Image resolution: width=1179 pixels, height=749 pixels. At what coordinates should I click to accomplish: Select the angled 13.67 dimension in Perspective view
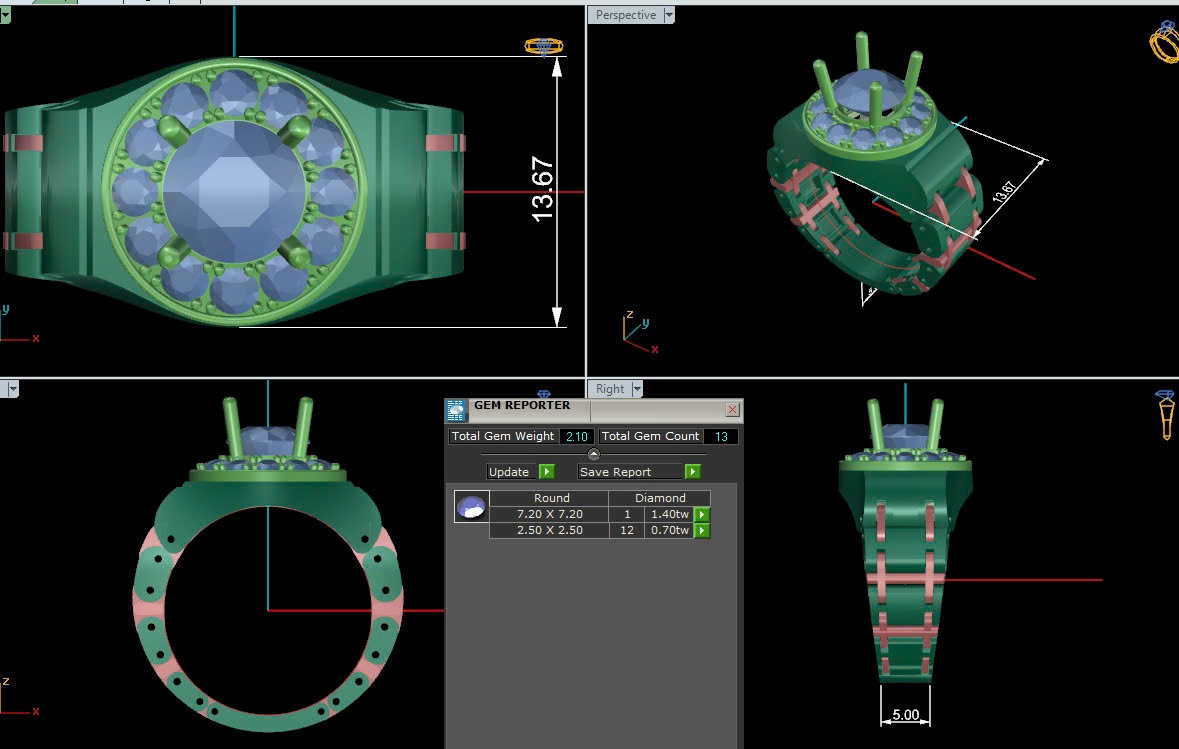(1005, 192)
